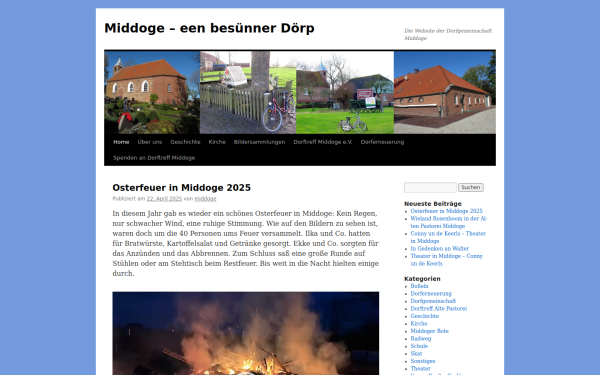The height and width of the screenshot is (375, 600).
Task: Click the Kategorien sidebar heading
Action: click(x=422, y=279)
